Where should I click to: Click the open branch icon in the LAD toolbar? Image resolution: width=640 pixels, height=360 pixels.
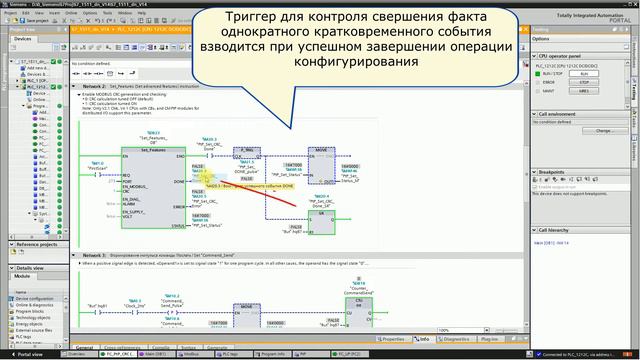click(121, 73)
